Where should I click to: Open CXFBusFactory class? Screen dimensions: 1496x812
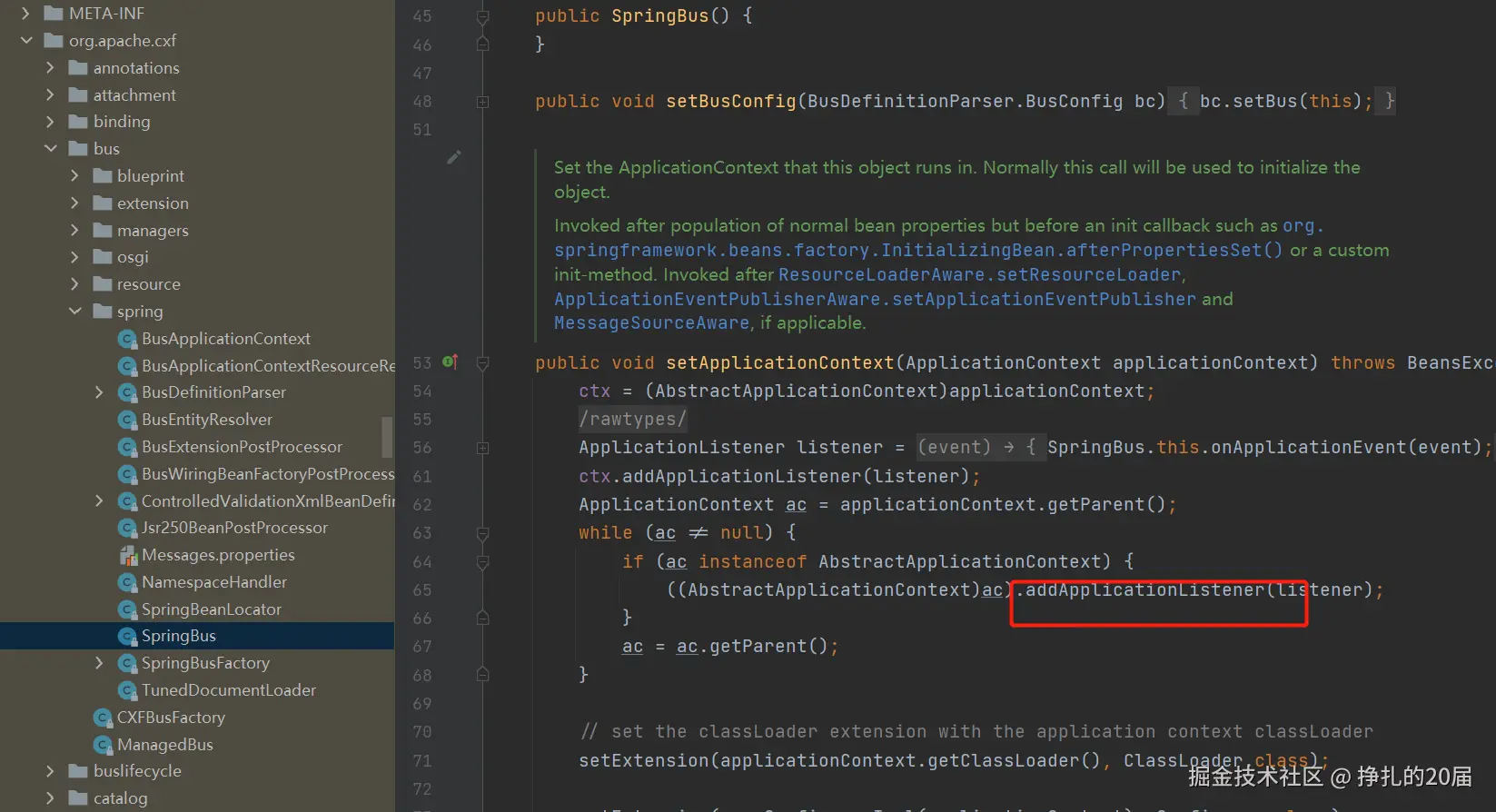click(x=171, y=718)
